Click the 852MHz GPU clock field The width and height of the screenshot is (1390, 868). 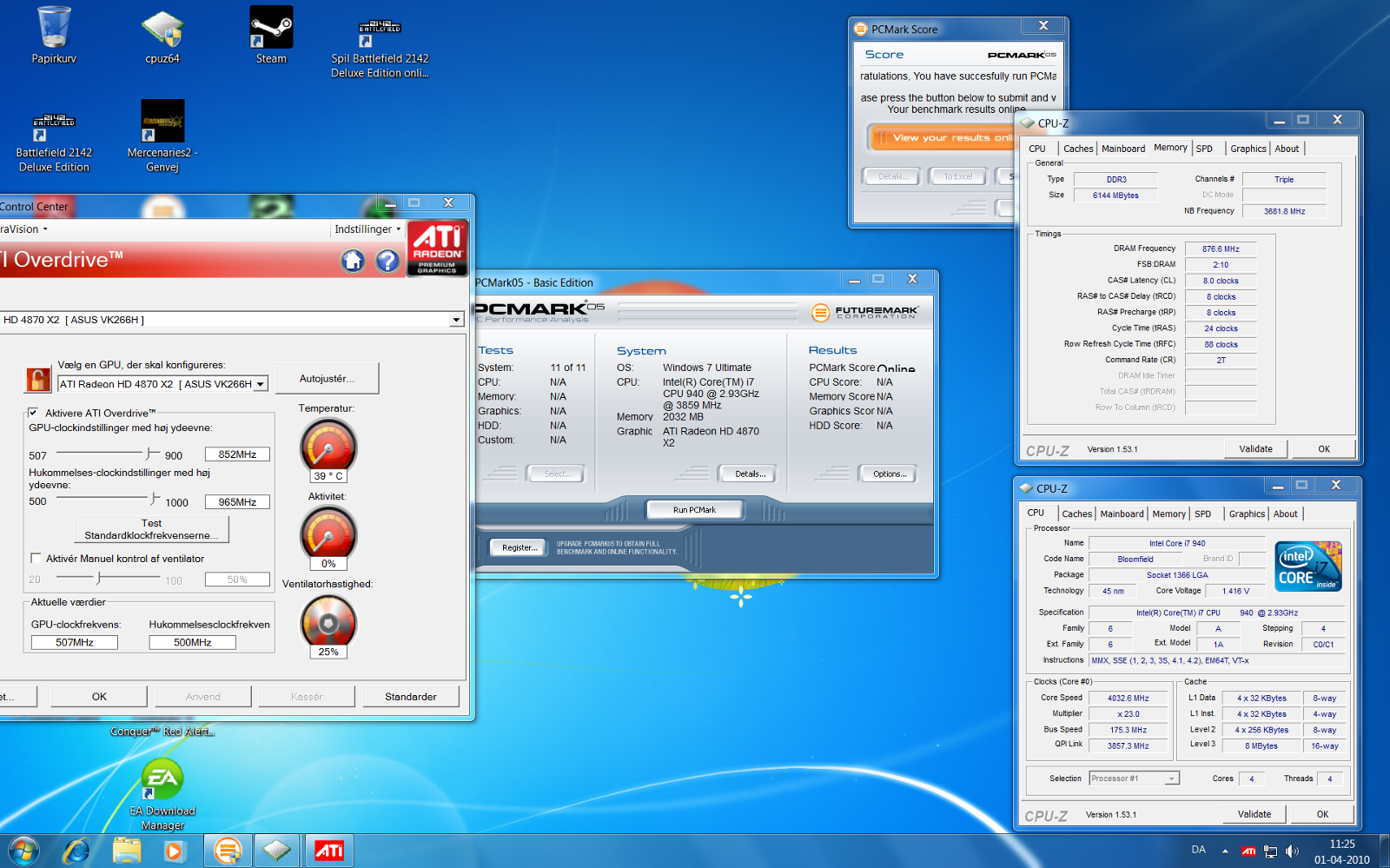[237, 454]
